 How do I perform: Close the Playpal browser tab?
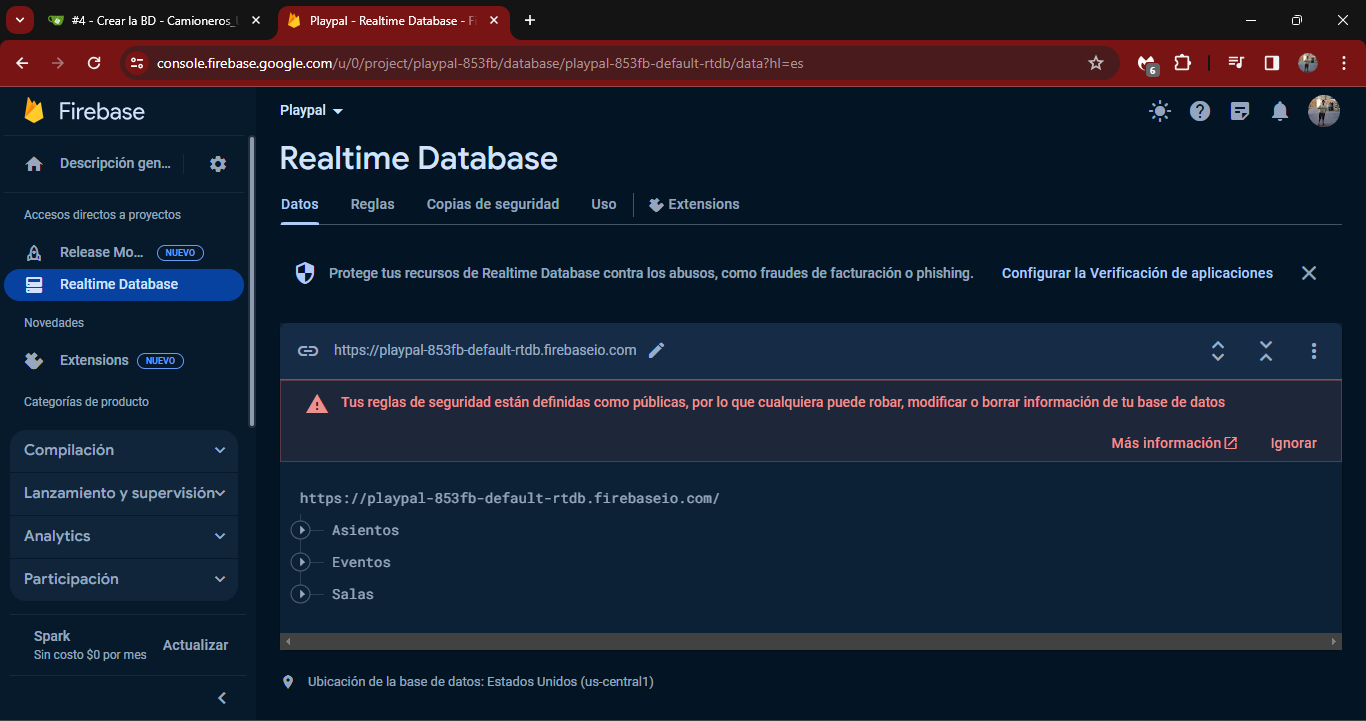493,21
